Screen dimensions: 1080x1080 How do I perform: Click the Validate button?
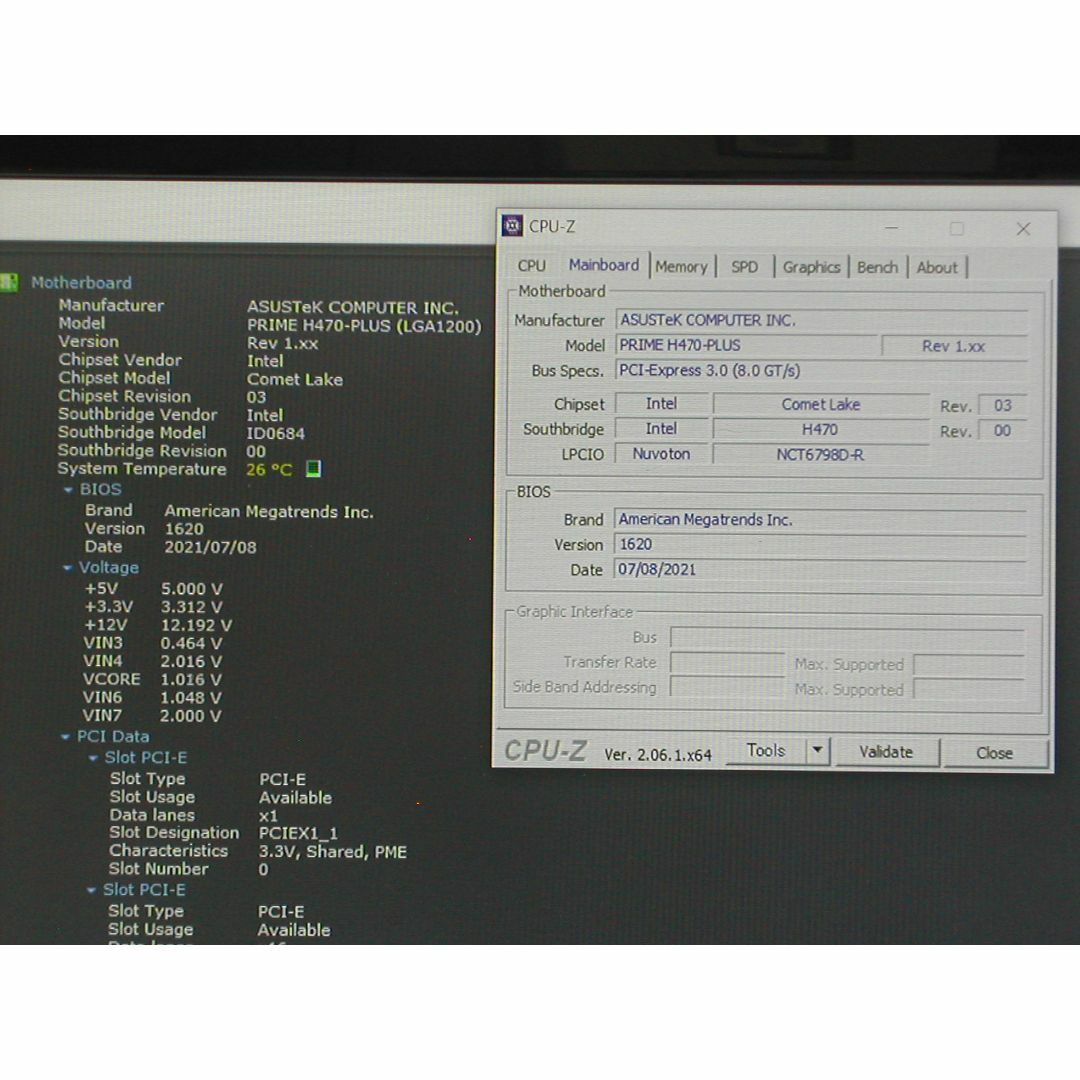[x=886, y=751]
